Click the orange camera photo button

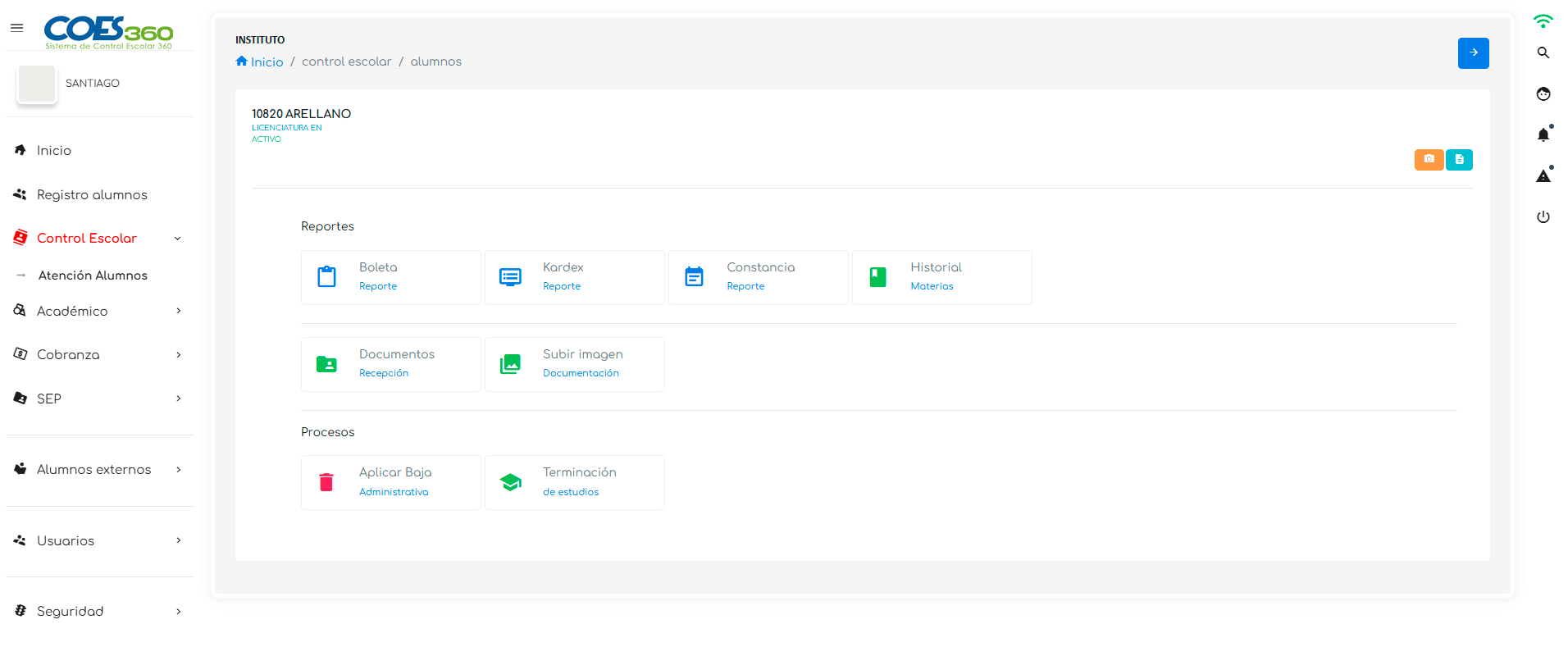(x=1429, y=159)
